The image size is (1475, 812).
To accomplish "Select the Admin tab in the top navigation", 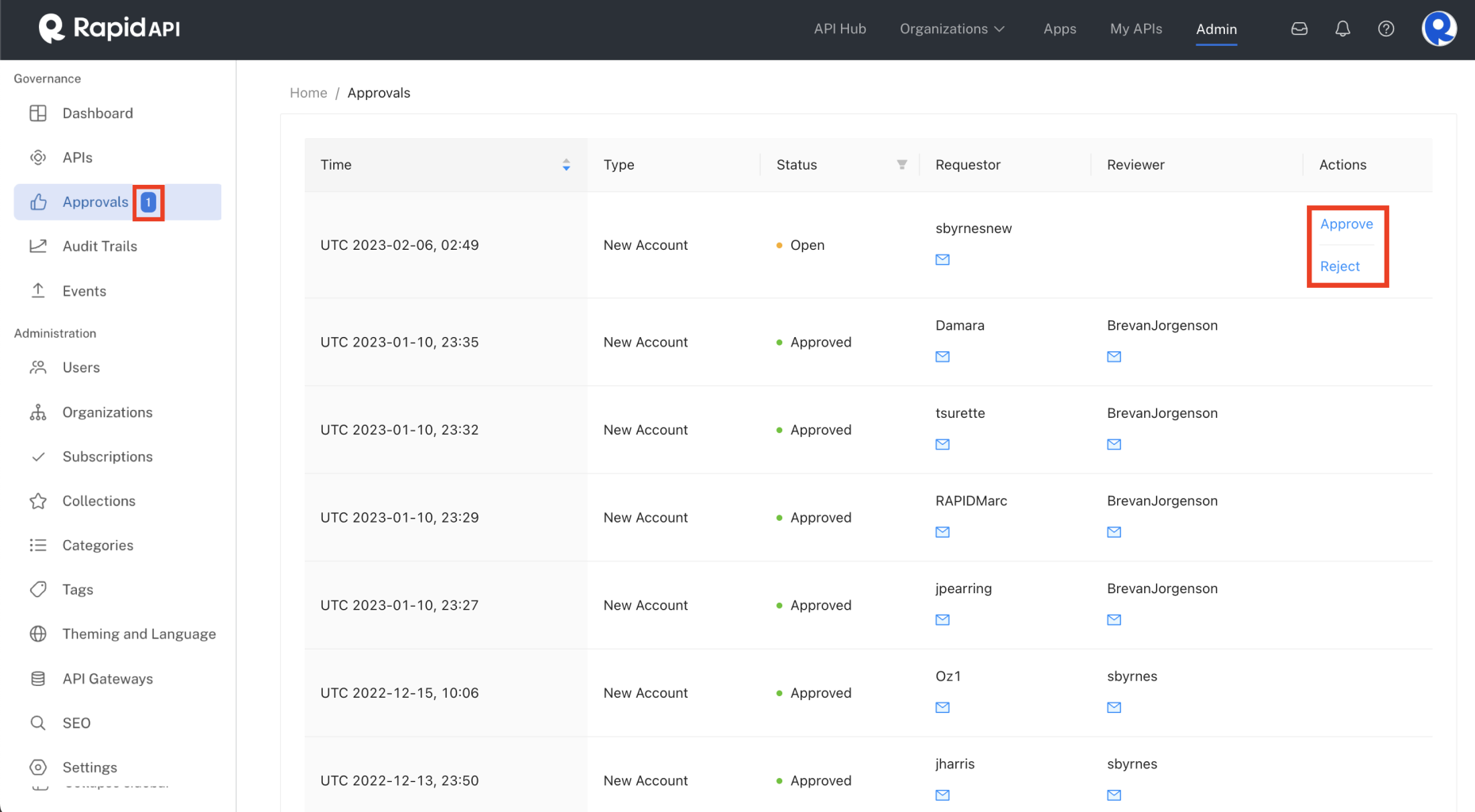I will point(1216,29).
